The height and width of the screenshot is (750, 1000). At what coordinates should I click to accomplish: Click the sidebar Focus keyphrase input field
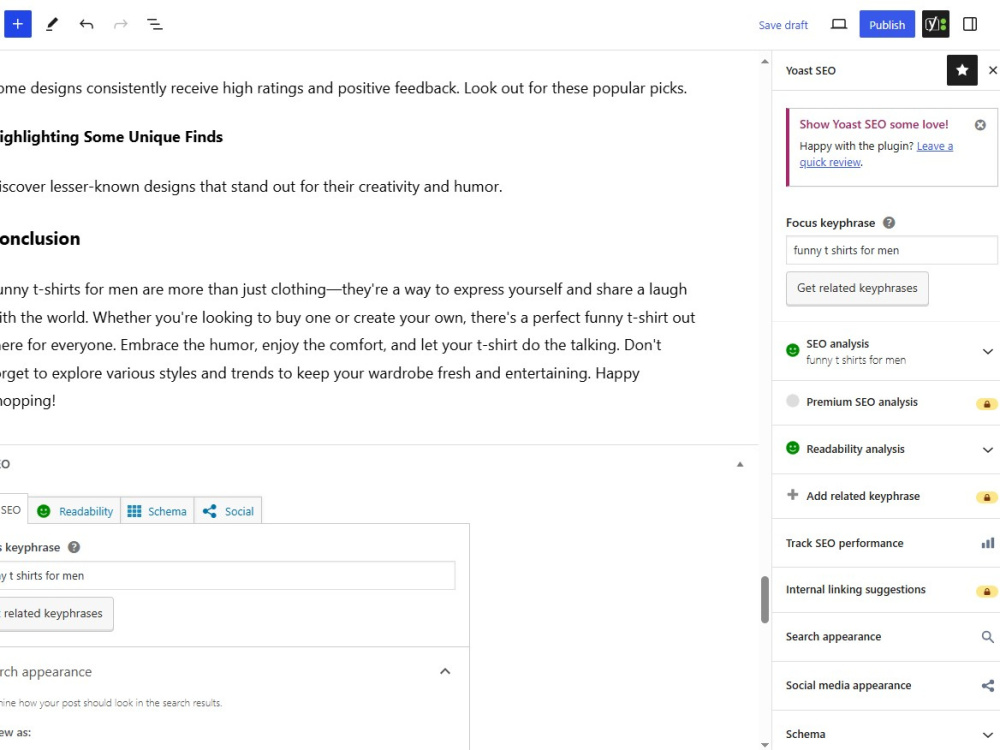pyautogui.click(x=891, y=250)
